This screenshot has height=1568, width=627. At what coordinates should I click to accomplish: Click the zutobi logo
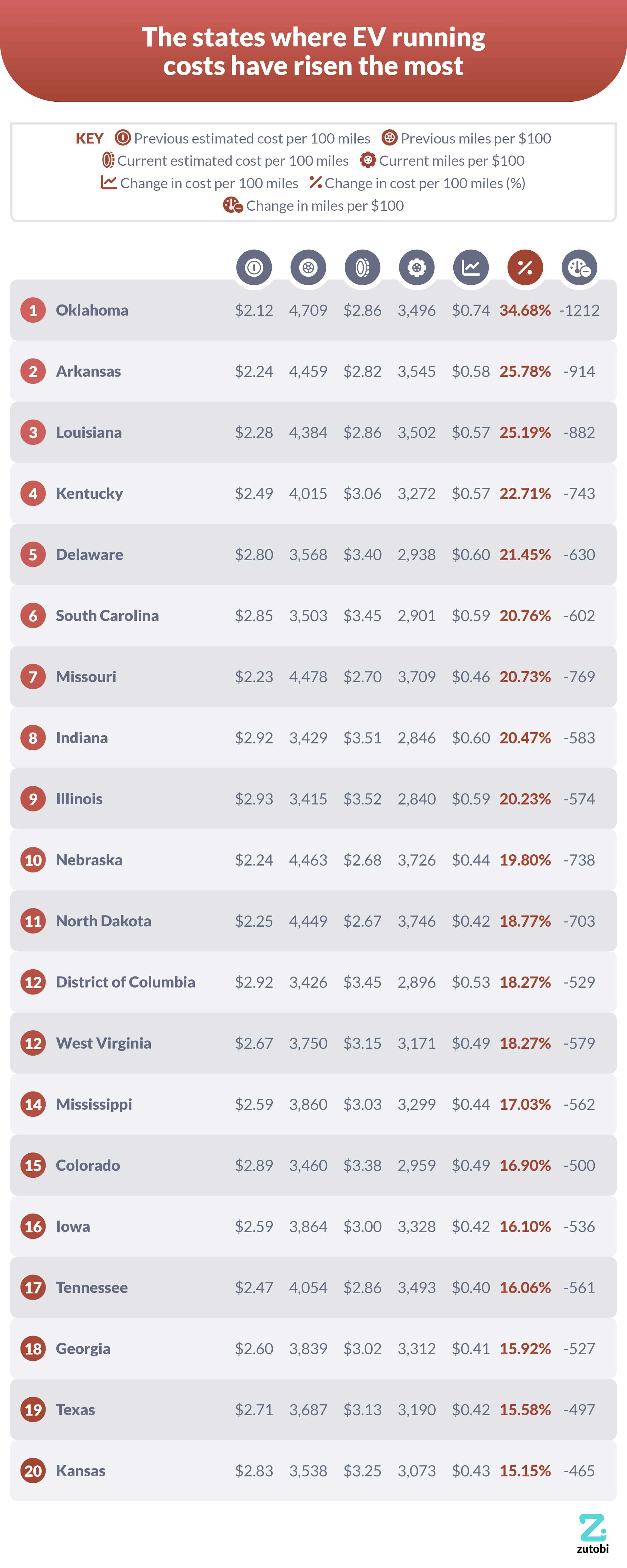tap(592, 1533)
